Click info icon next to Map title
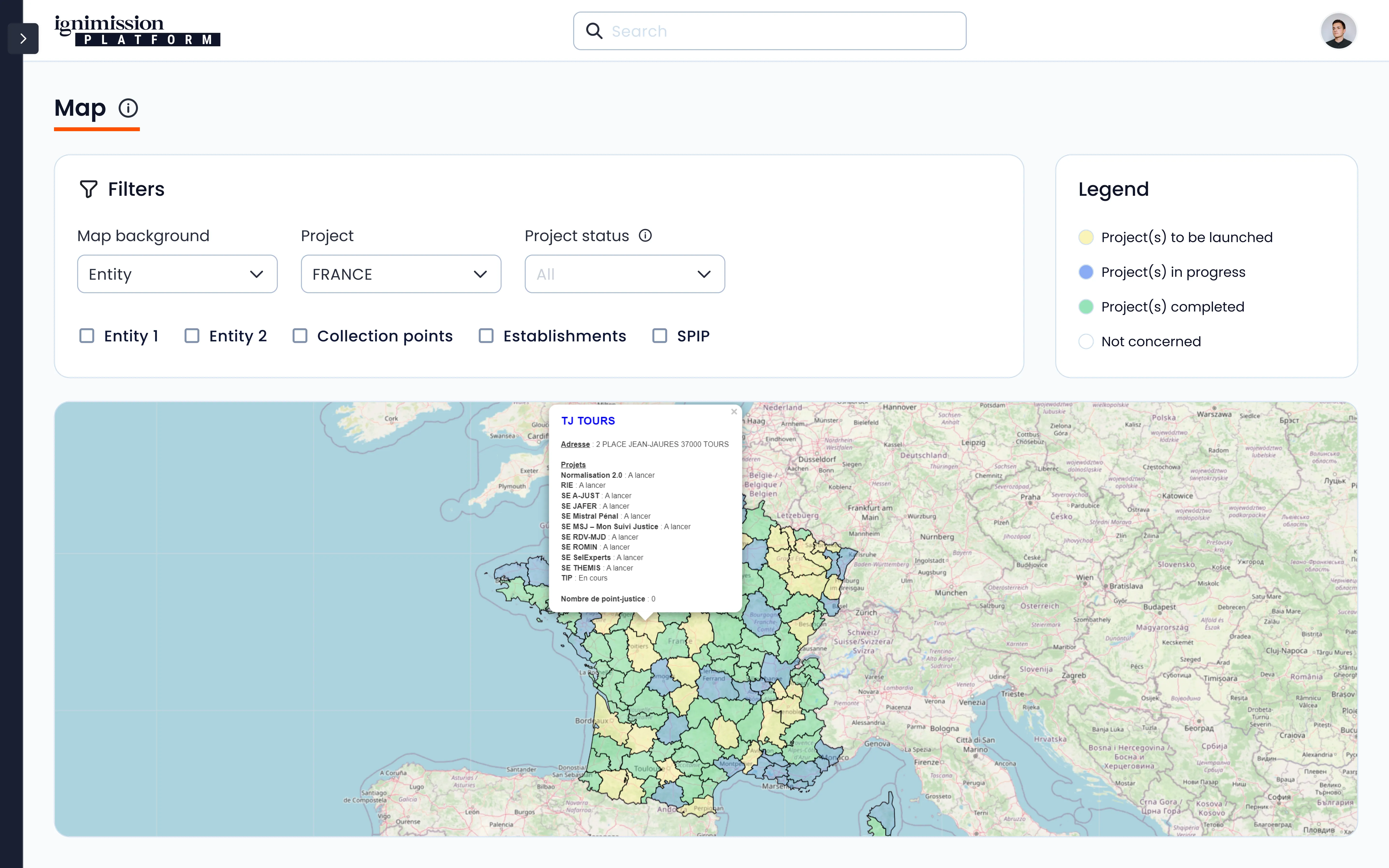 click(x=128, y=108)
